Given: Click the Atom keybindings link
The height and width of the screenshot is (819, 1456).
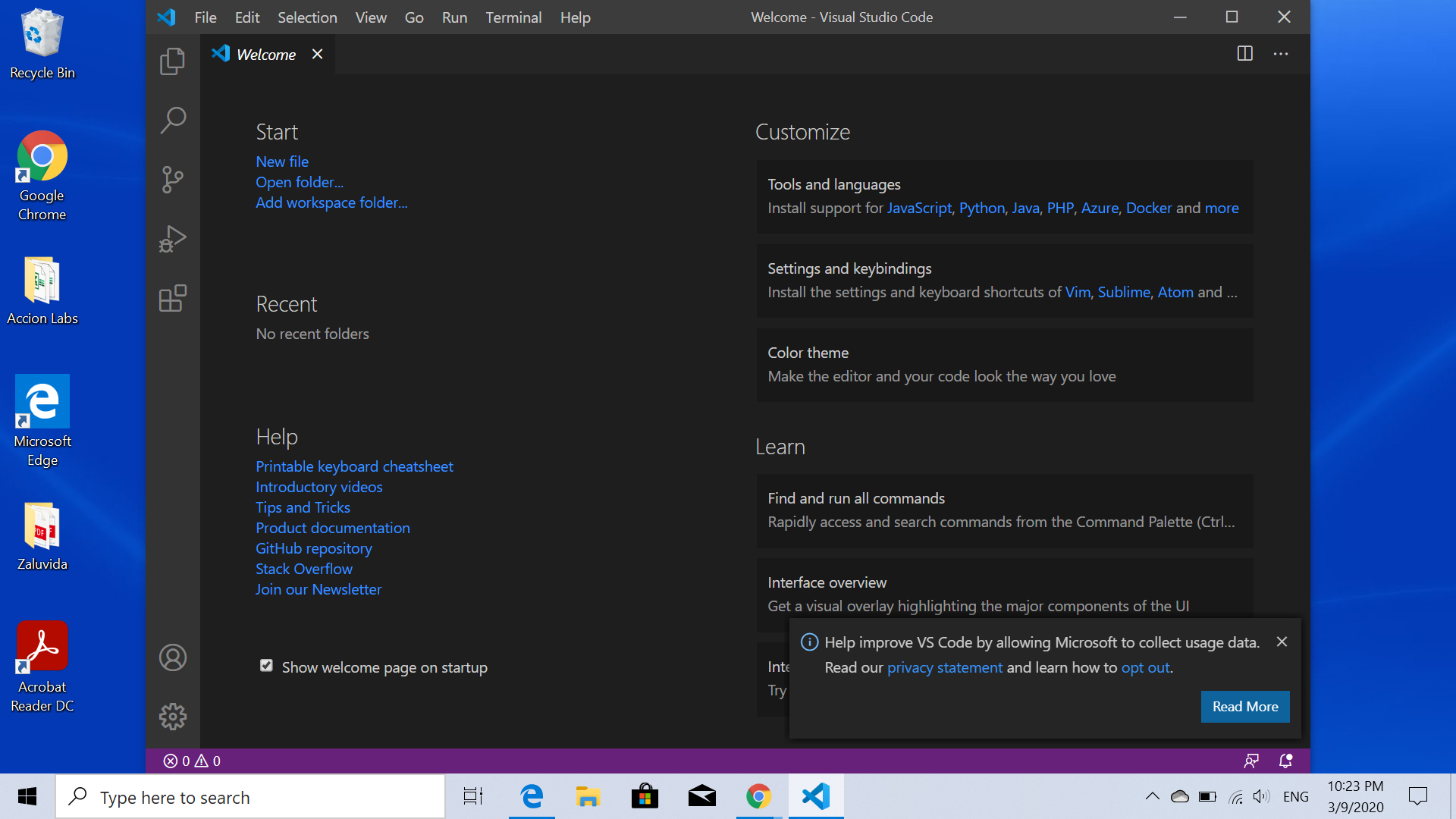Looking at the screenshot, I should tap(1175, 292).
